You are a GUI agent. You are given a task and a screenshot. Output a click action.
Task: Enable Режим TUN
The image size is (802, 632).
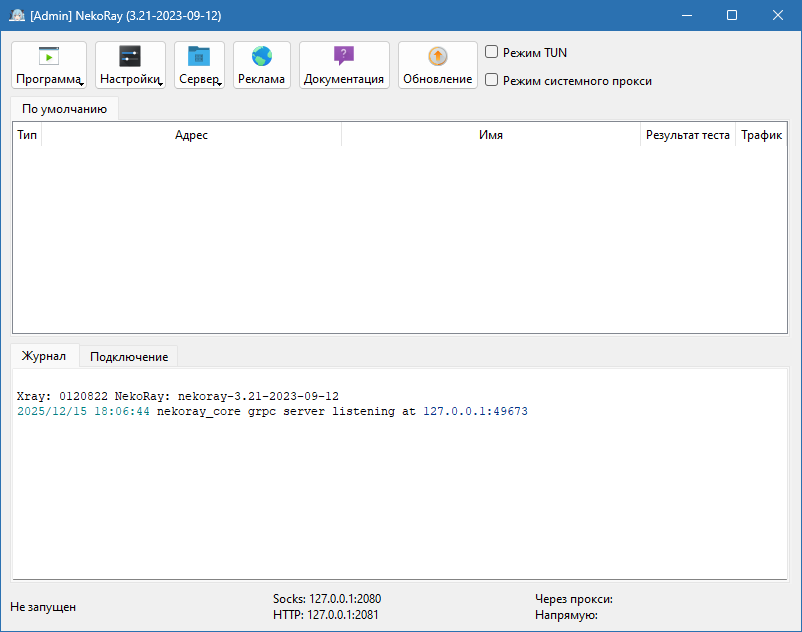[x=490, y=51]
